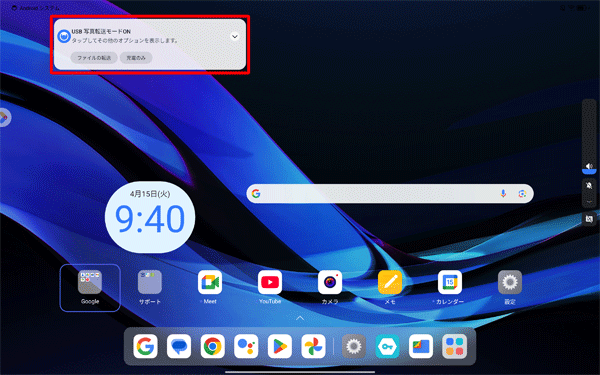The image size is (600, 375).
Task: Tap the Google G logo in search bar
Action: click(x=256, y=194)
